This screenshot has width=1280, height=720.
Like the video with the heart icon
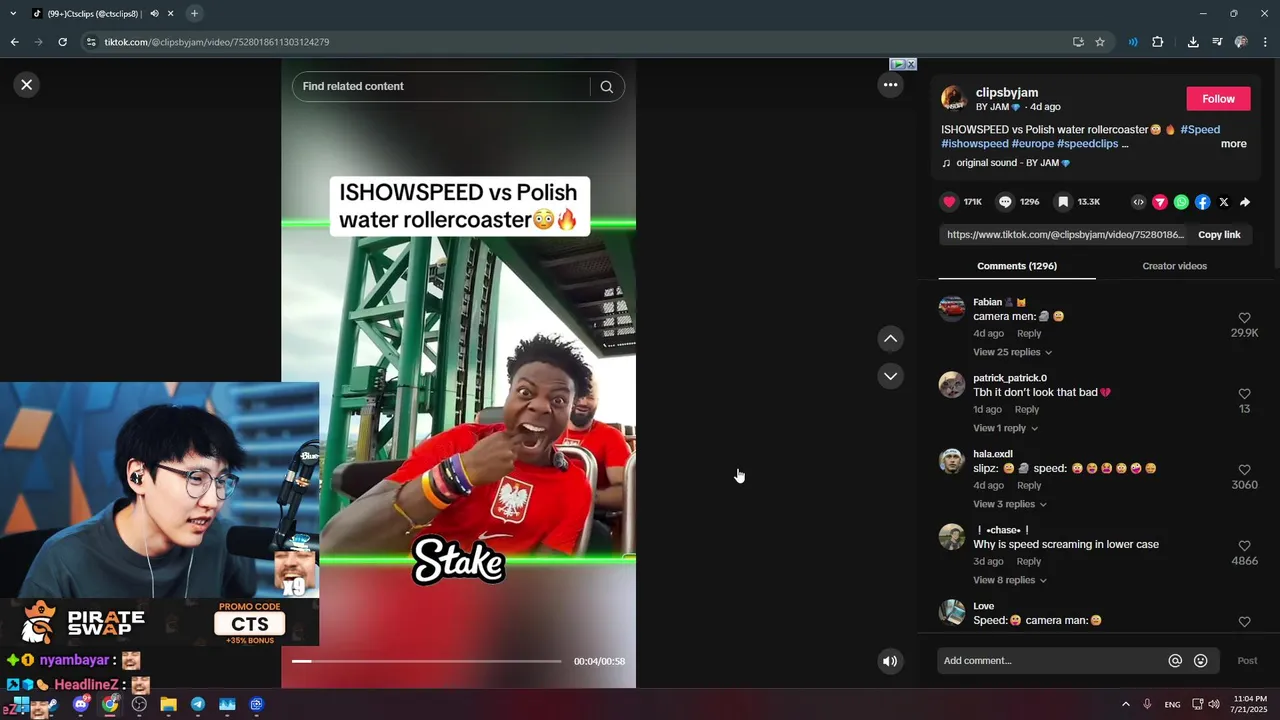coord(949,202)
